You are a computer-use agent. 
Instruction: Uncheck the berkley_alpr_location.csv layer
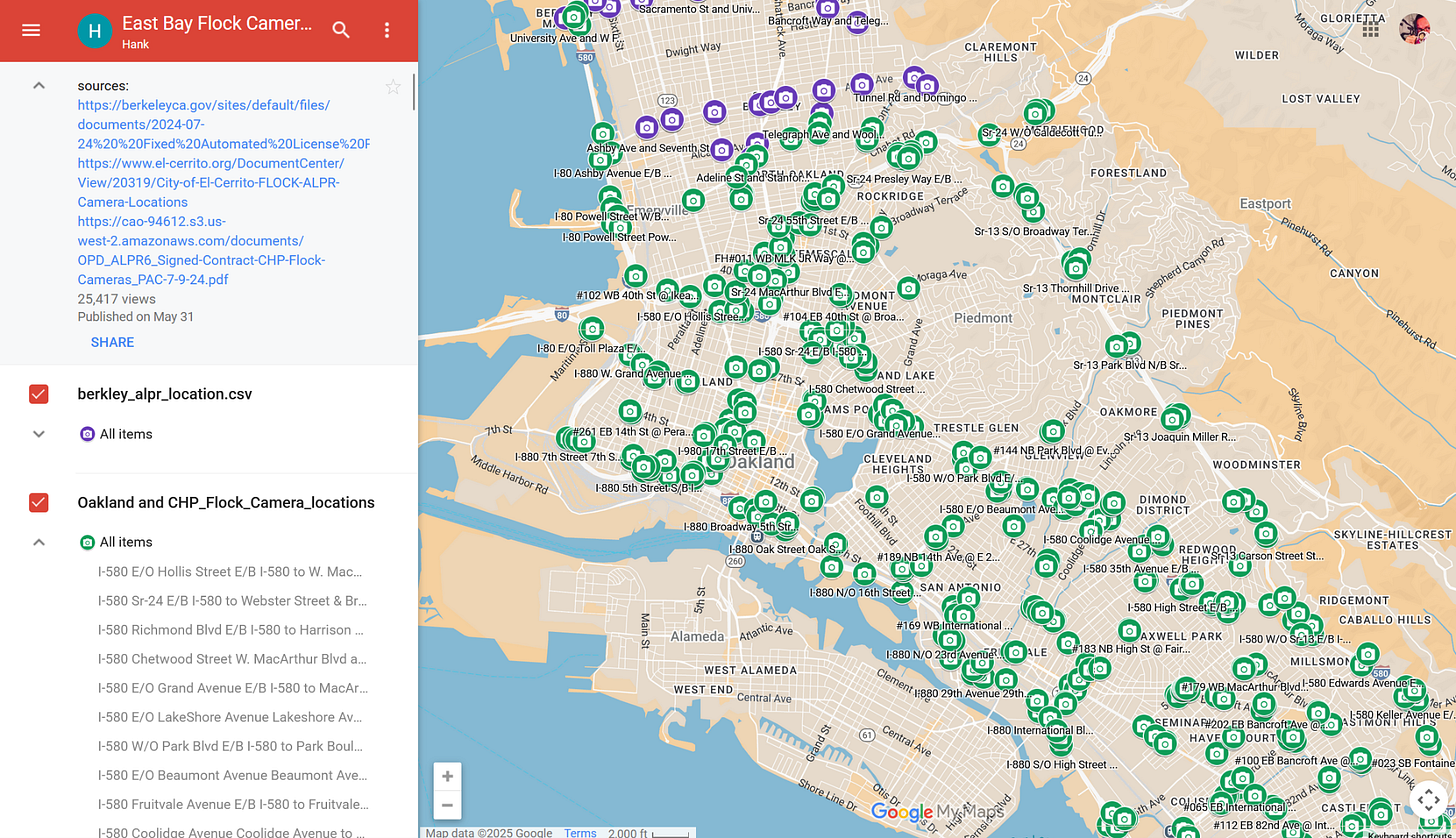click(38, 394)
